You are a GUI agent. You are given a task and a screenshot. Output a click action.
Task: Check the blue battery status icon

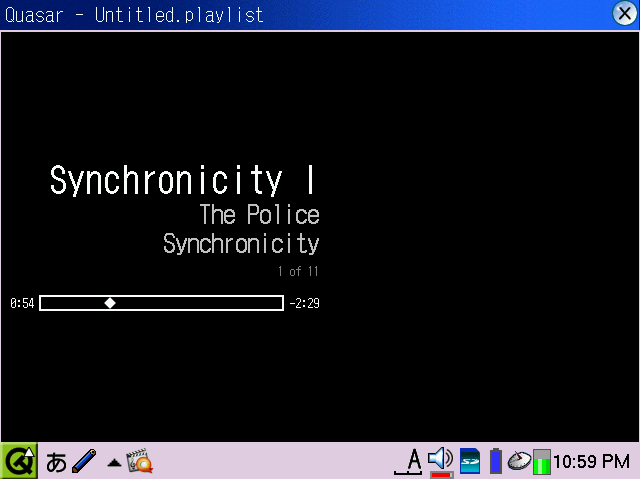click(x=496, y=461)
